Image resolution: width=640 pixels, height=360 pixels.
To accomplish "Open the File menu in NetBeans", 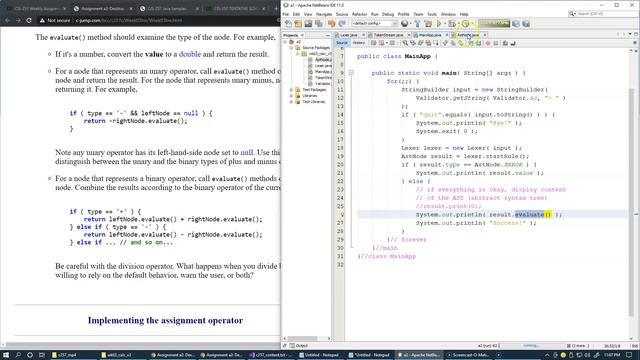I will [x=286, y=14].
